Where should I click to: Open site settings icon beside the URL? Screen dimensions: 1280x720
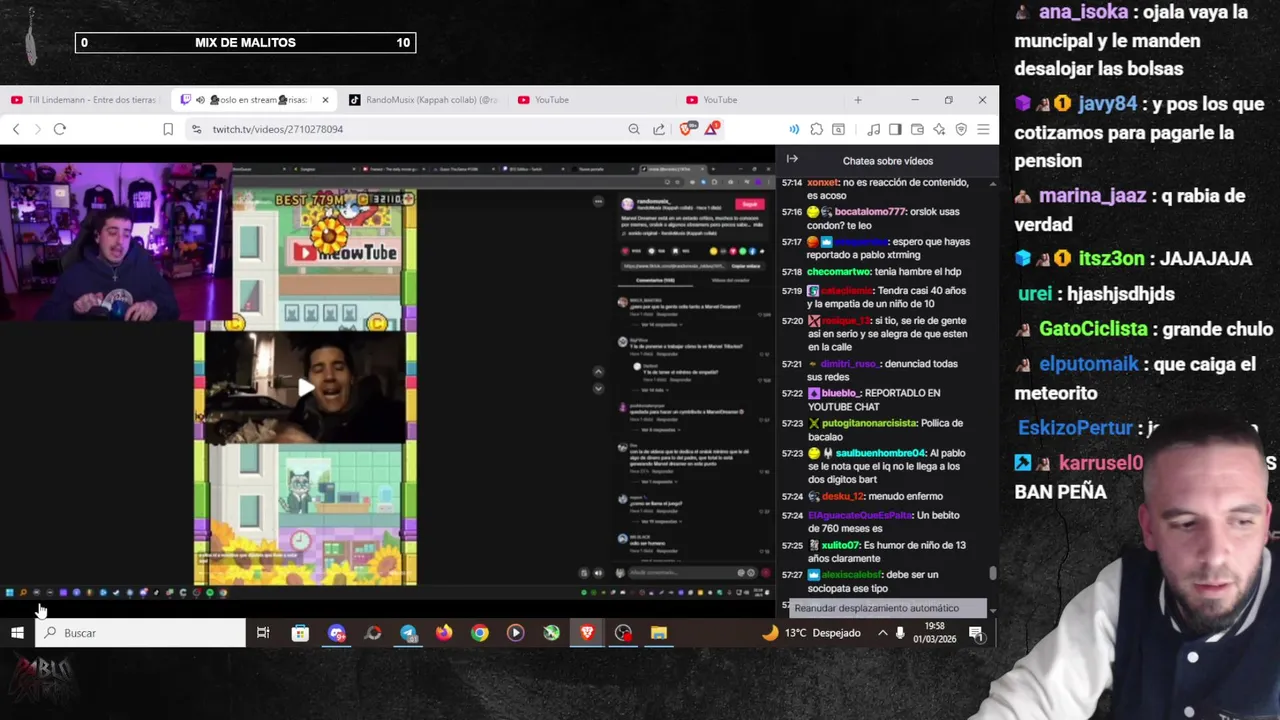click(196, 129)
